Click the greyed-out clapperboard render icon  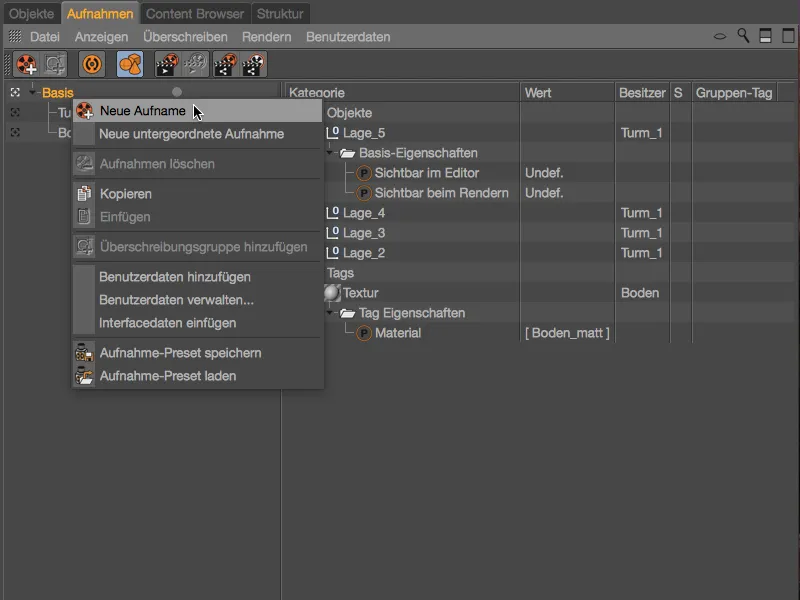click(196, 64)
